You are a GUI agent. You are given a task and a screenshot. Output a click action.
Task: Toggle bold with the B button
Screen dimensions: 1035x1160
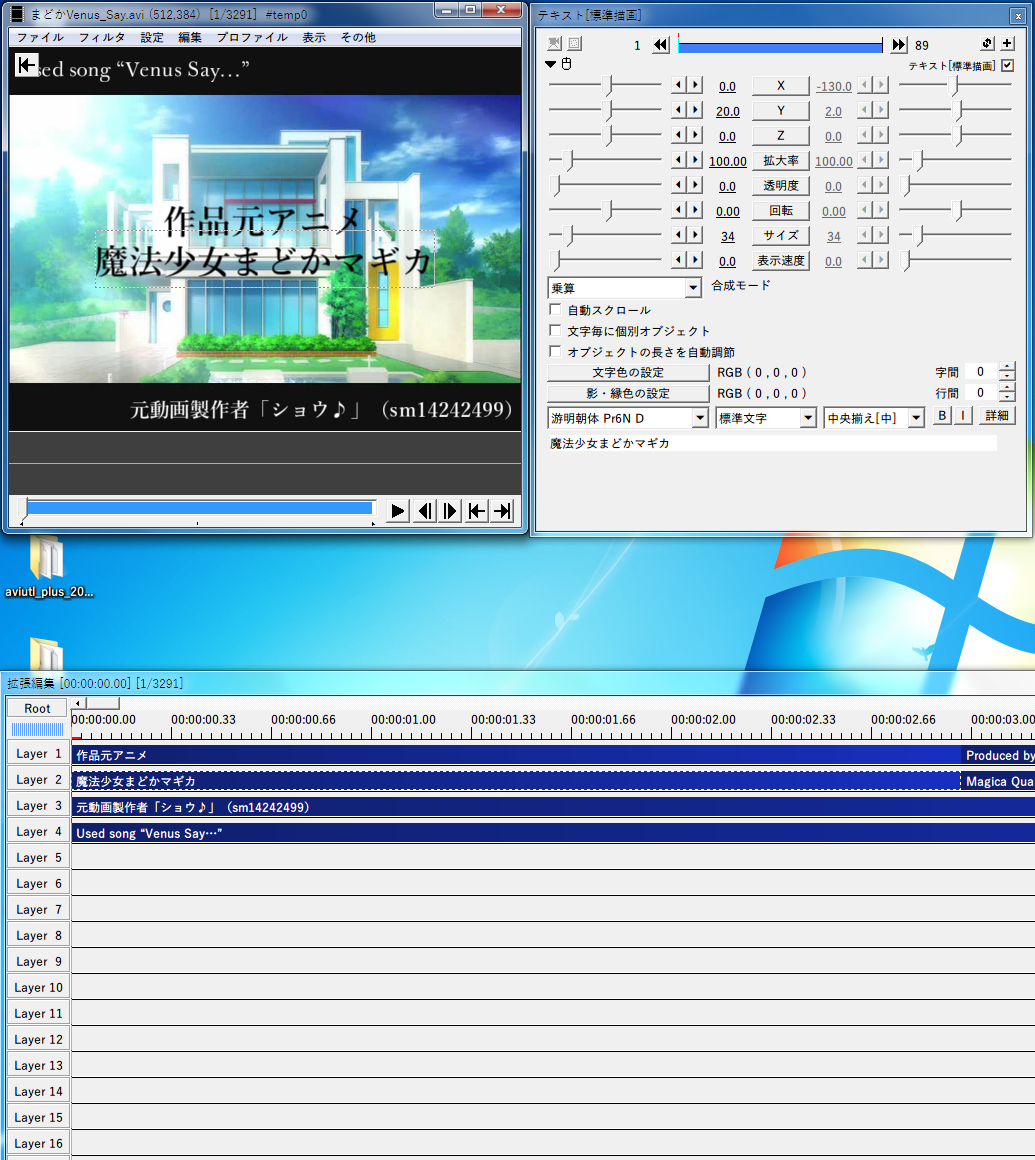(942, 416)
